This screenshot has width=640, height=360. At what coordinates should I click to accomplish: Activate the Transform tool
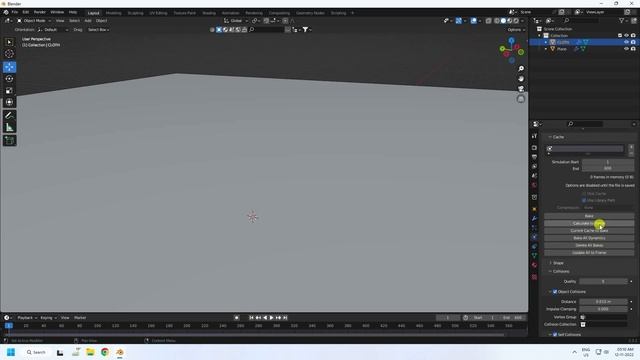tap(9, 102)
